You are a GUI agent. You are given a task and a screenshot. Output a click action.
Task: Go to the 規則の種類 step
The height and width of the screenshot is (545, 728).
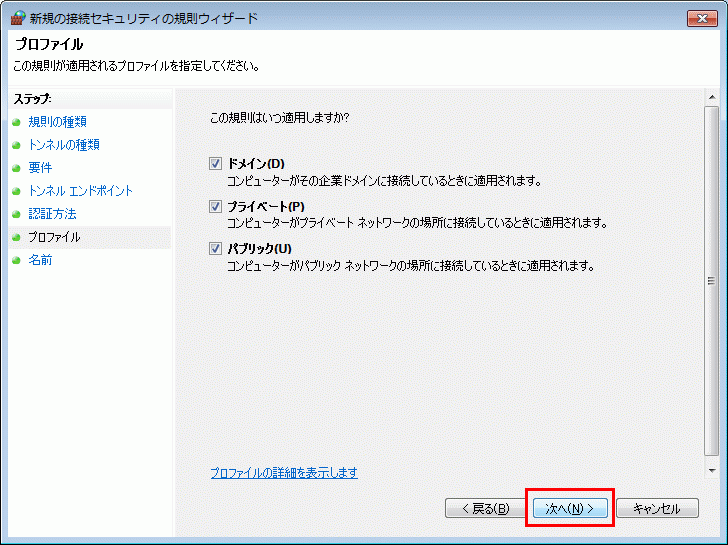58,122
